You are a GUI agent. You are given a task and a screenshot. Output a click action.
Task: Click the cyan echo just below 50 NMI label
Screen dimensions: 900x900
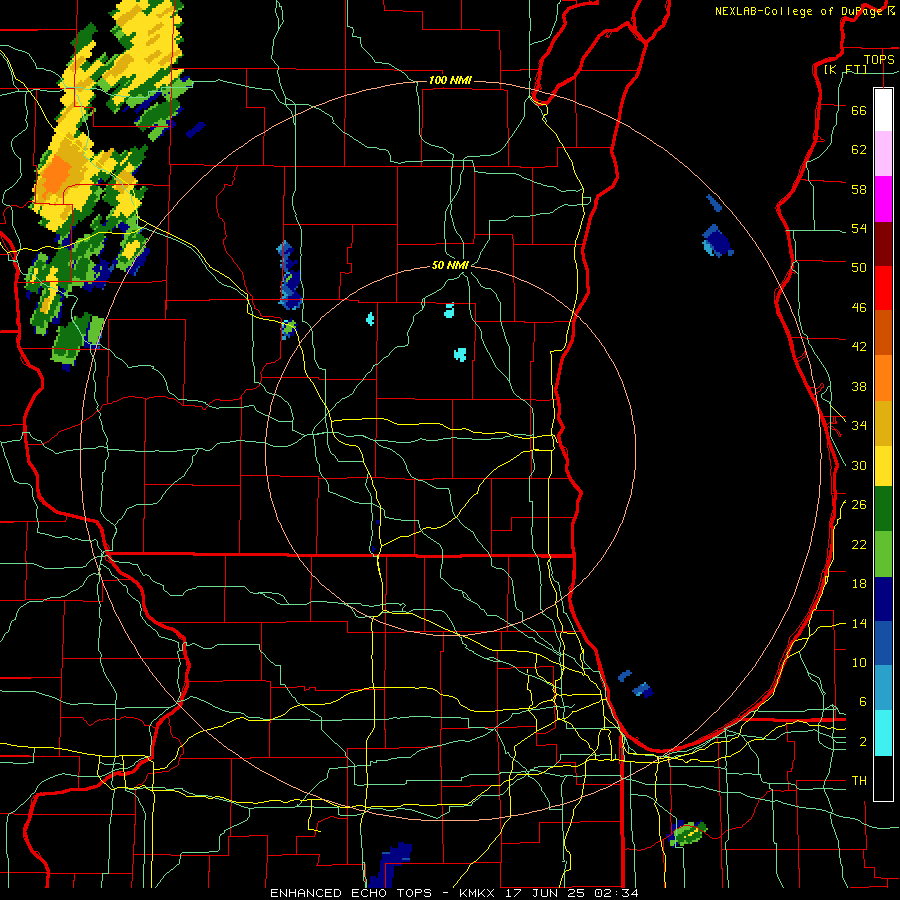(449, 311)
